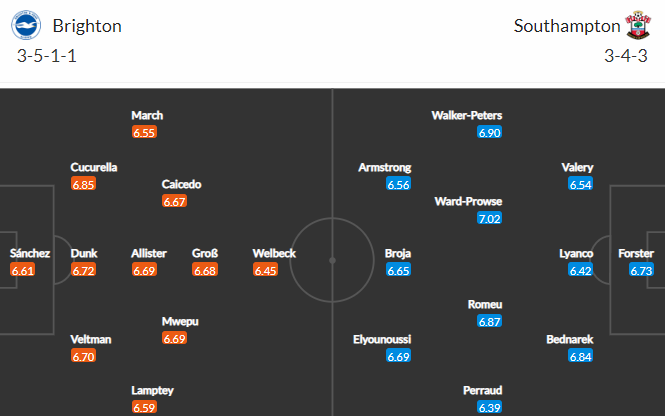665x416 pixels.
Task: Click Cucurella's 6.85 rating badge
Action: tap(84, 184)
